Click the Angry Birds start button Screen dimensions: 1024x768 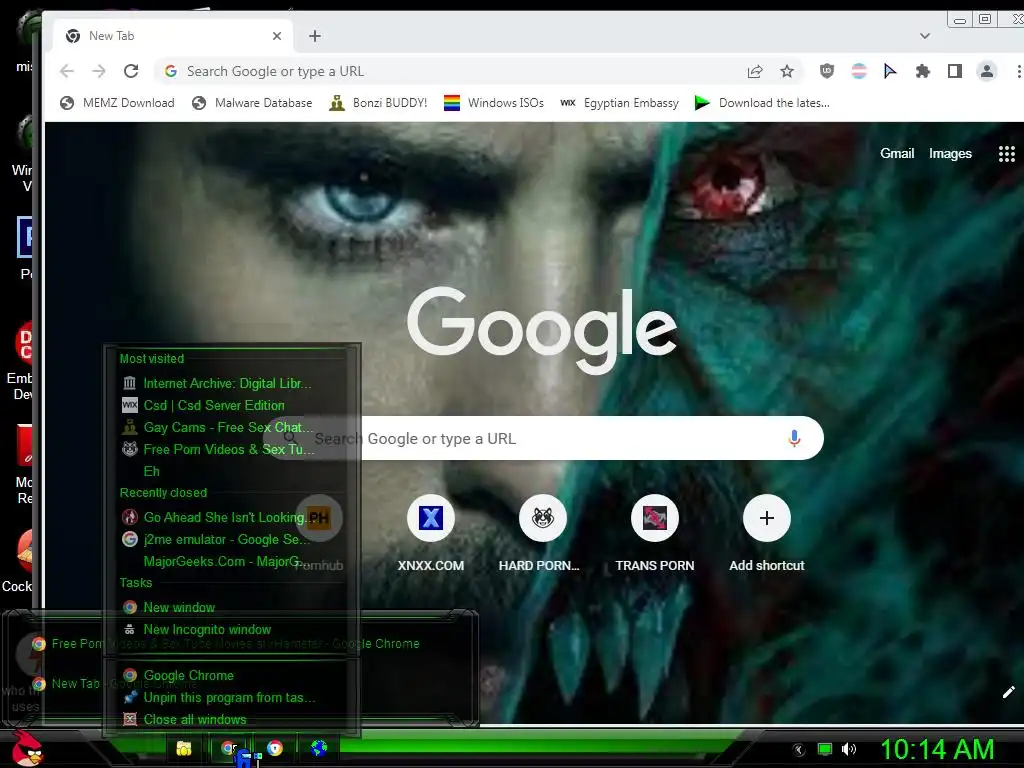(x=27, y=748)
